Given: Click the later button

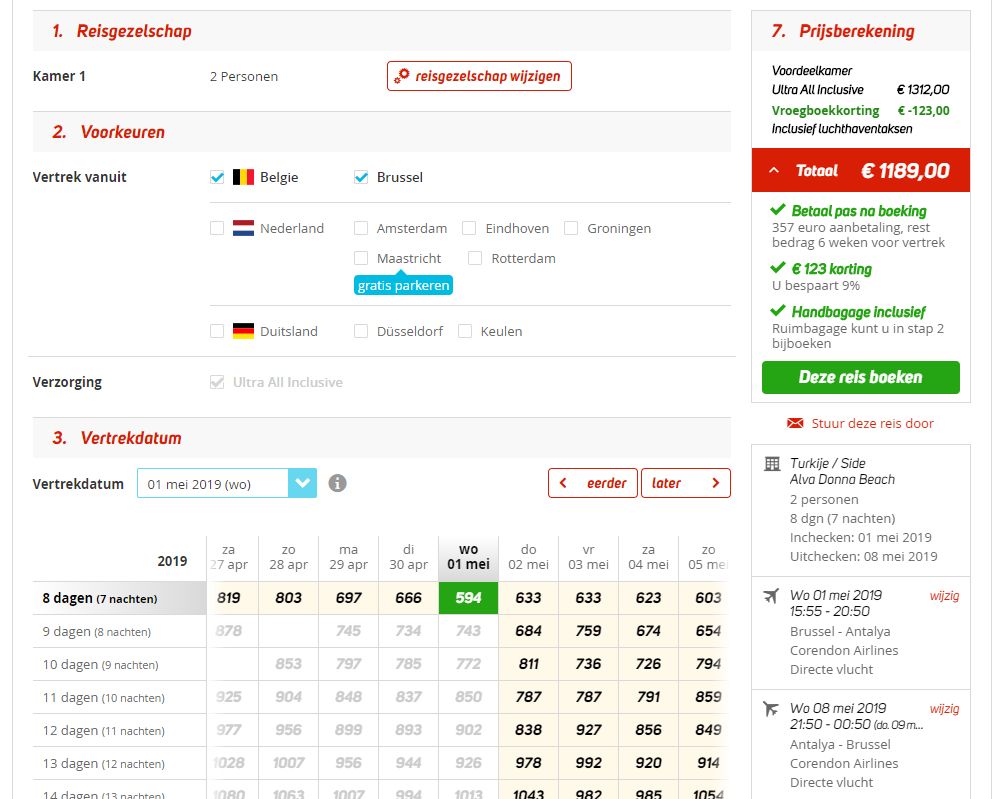Looking at the screenshot, I should click(686, 483).
